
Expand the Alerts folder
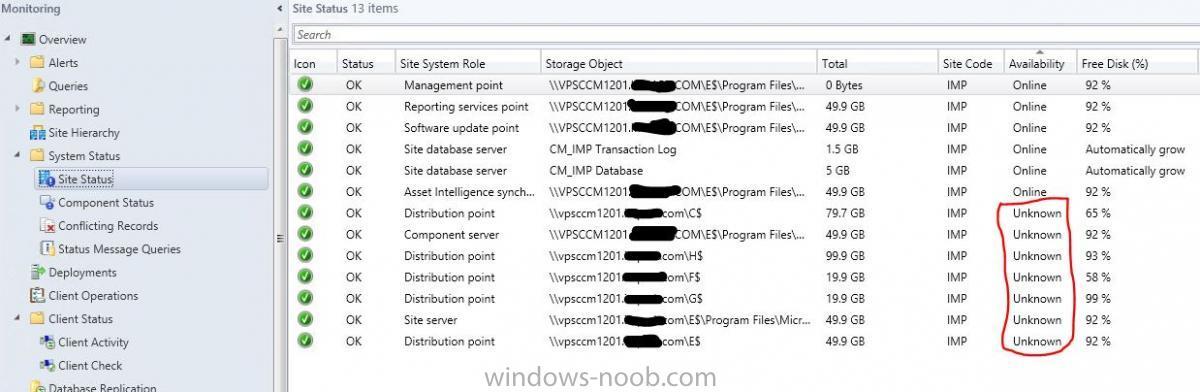[18, 63]
